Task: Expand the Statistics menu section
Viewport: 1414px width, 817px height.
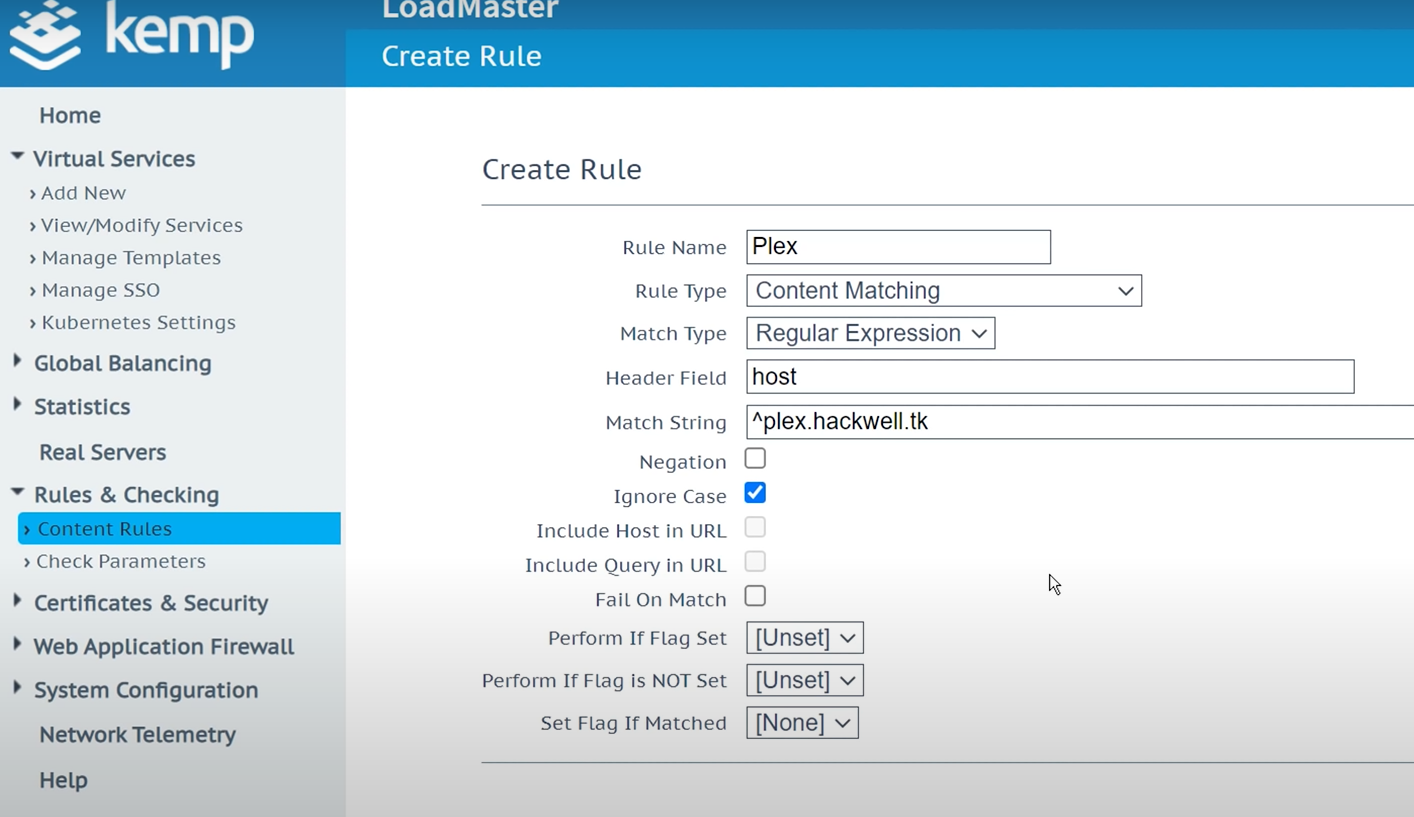Action: tap(17, 405)
